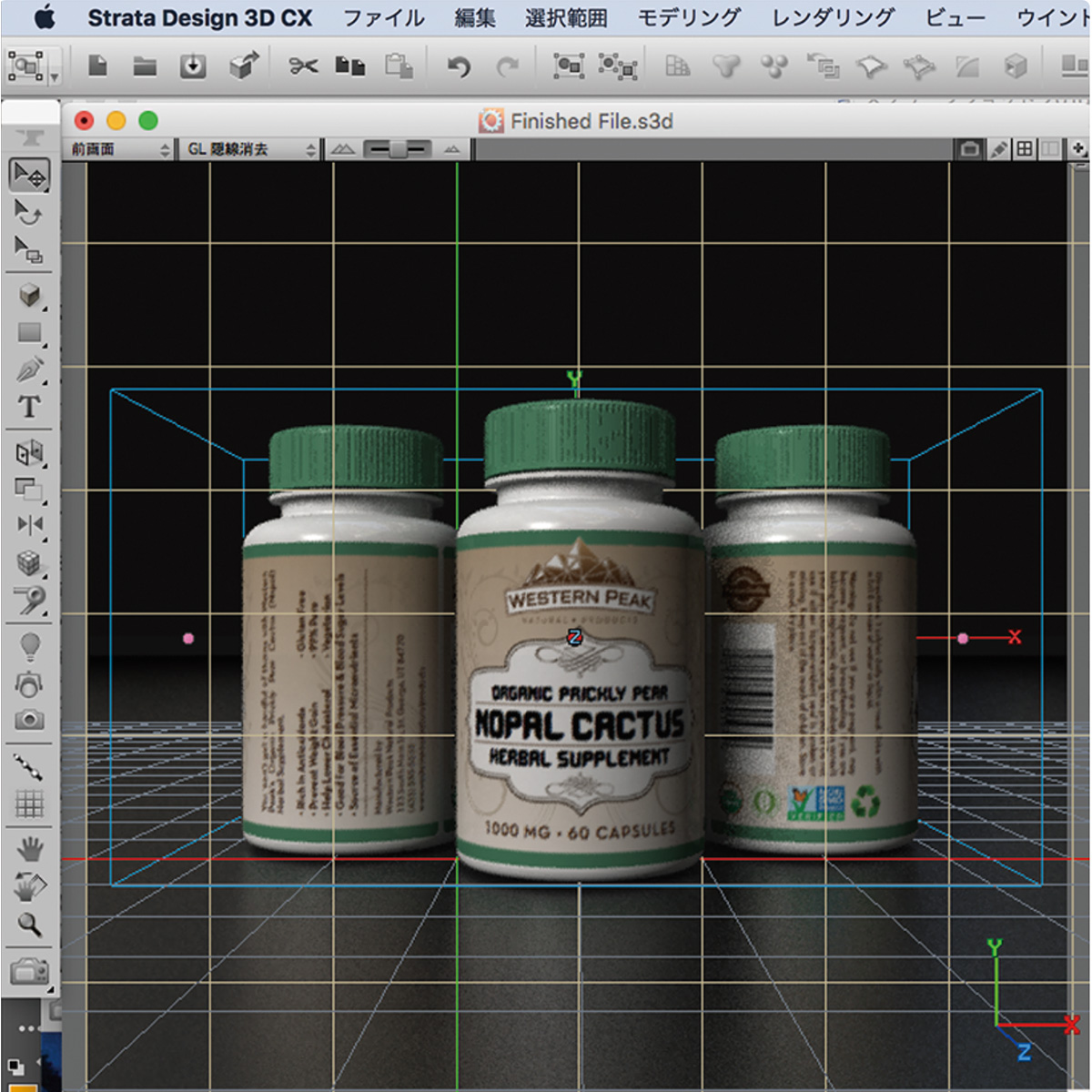Toggle the split-view grid icon in view header

(x=1026, y=148)
